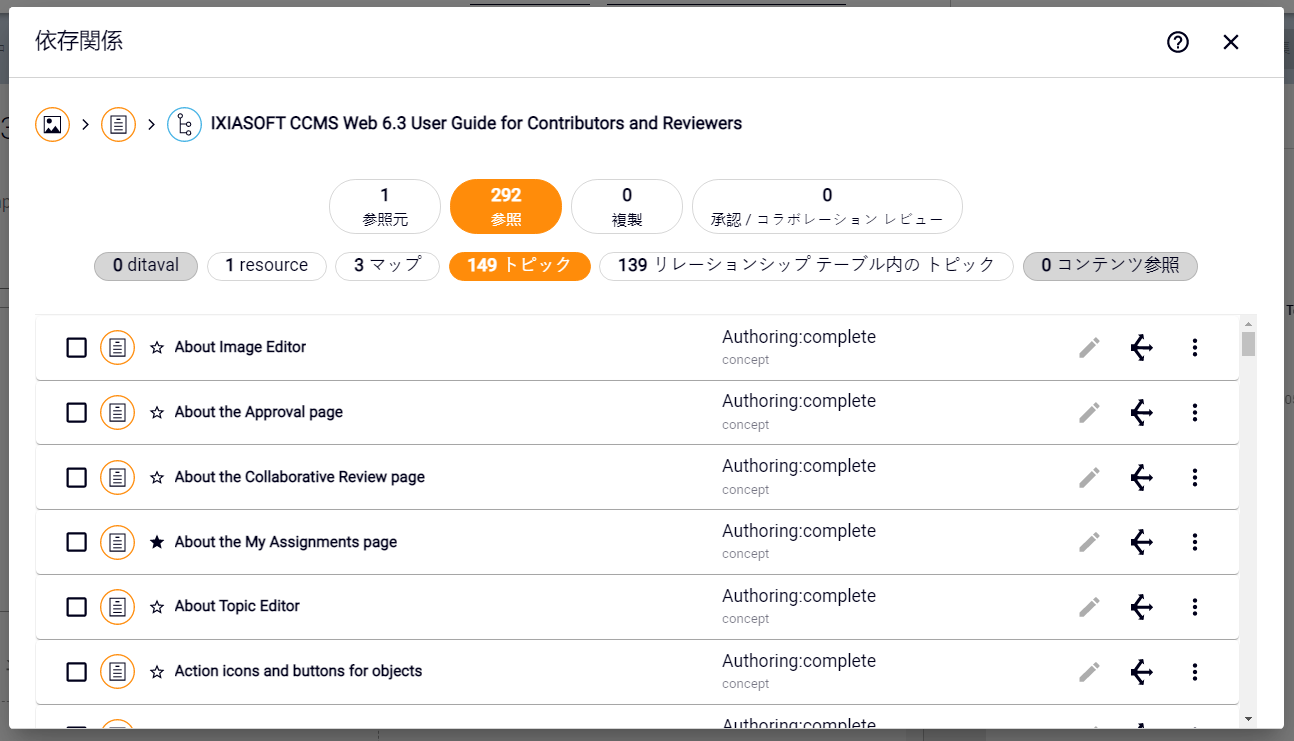Image resolution: width=1294 pixels, height=741 pixels.
Task: Click the topic document breadcrumb icon
Action: point(118,124)
